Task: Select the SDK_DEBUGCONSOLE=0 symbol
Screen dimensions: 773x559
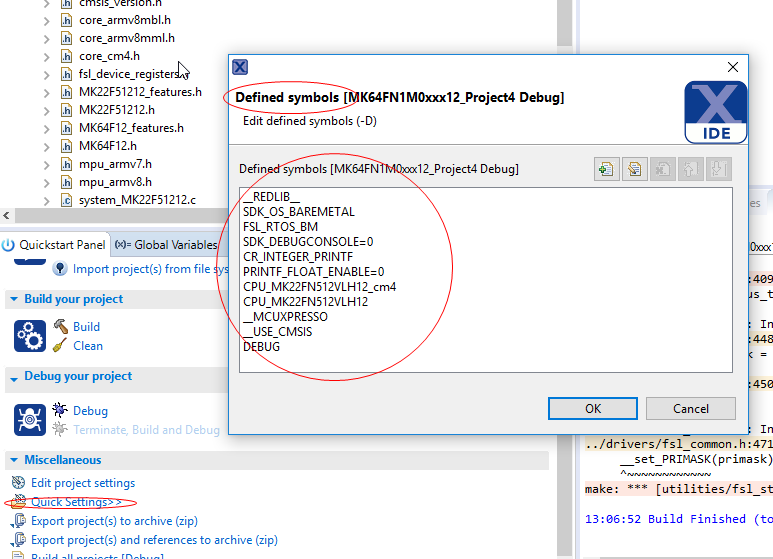Action: click(308, 242)
